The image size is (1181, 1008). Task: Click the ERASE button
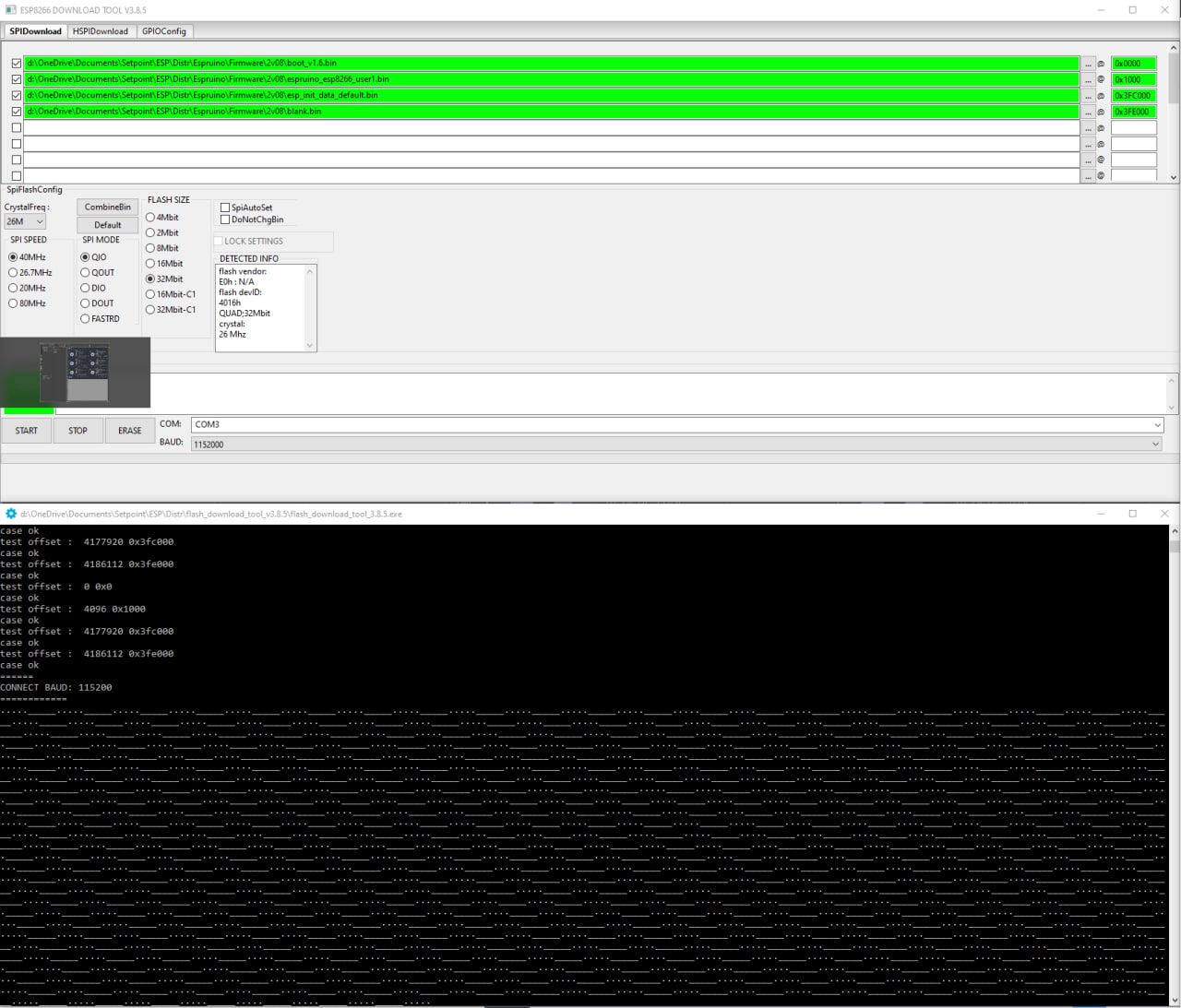[x=130, y=431]
